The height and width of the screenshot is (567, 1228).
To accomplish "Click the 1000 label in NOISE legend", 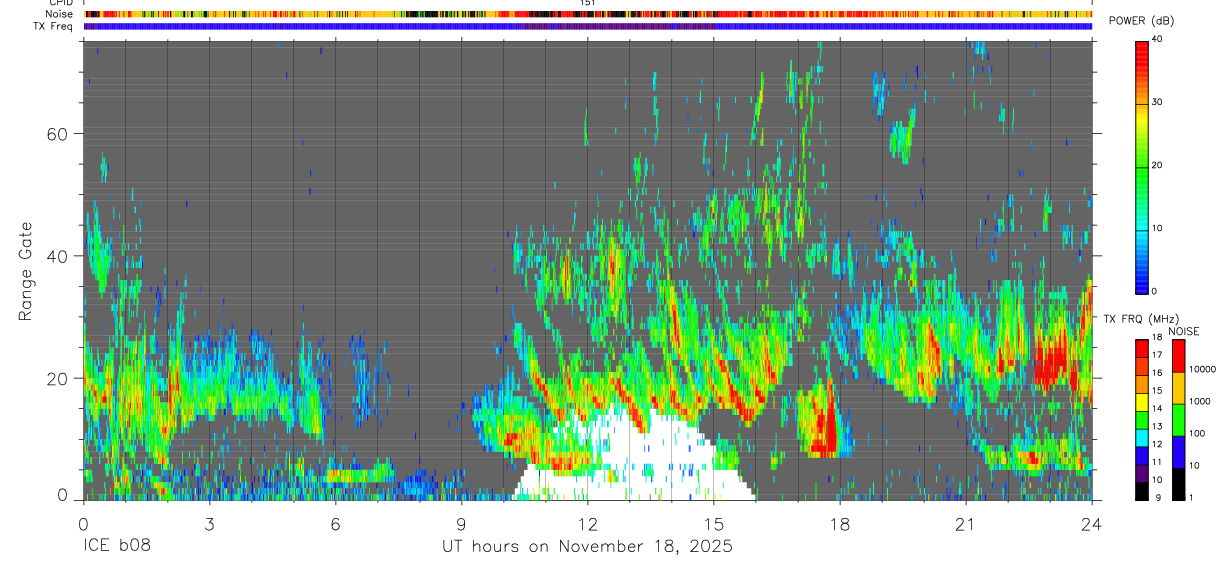I will (x=1200, y=401).
